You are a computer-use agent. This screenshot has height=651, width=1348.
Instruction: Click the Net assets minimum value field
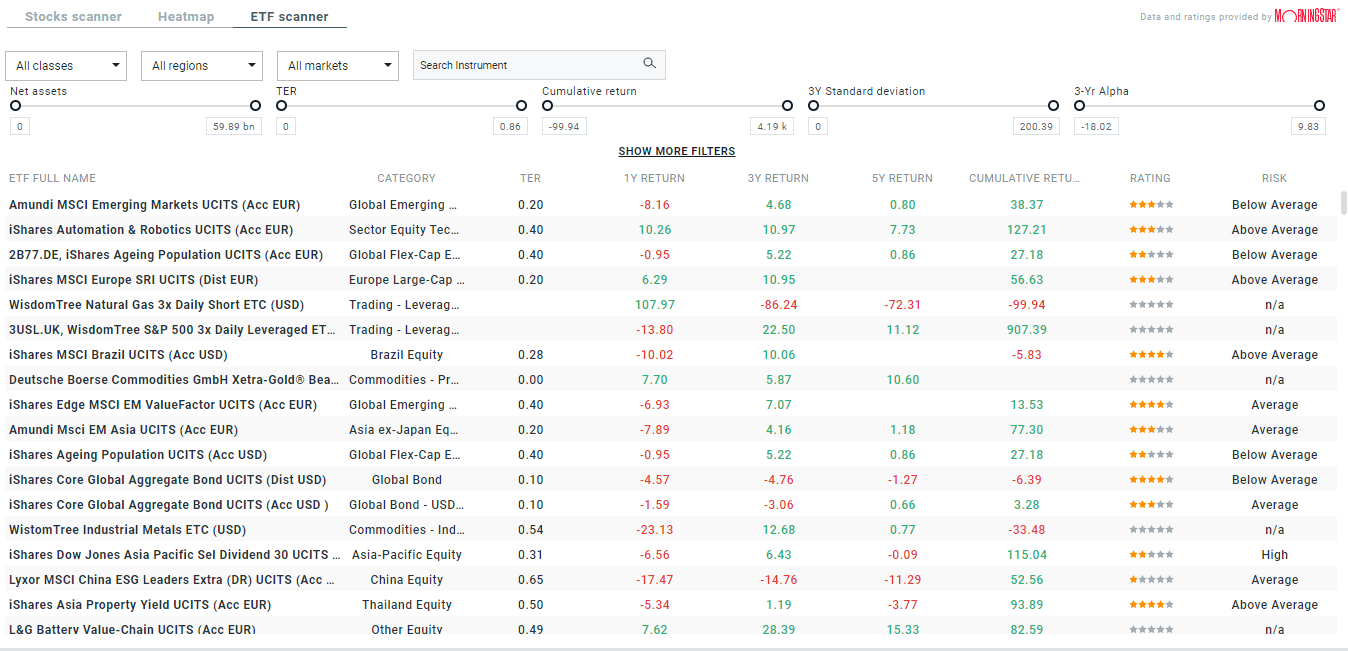pos(19,125)
